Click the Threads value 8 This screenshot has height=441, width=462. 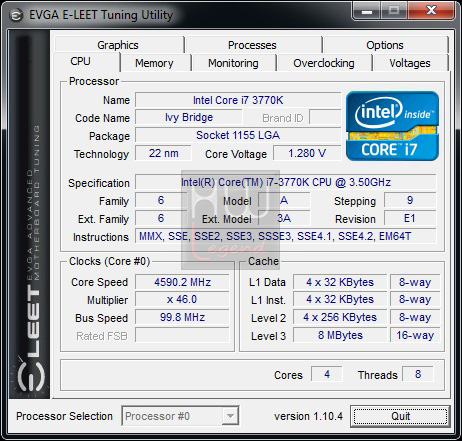click(x=418, y=374)
